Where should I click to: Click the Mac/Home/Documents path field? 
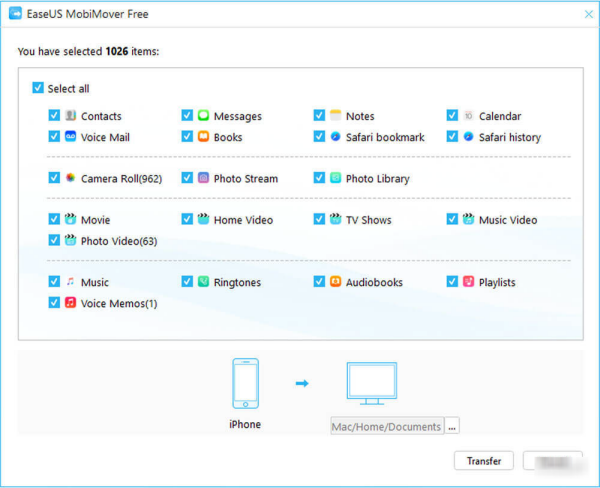386,426
